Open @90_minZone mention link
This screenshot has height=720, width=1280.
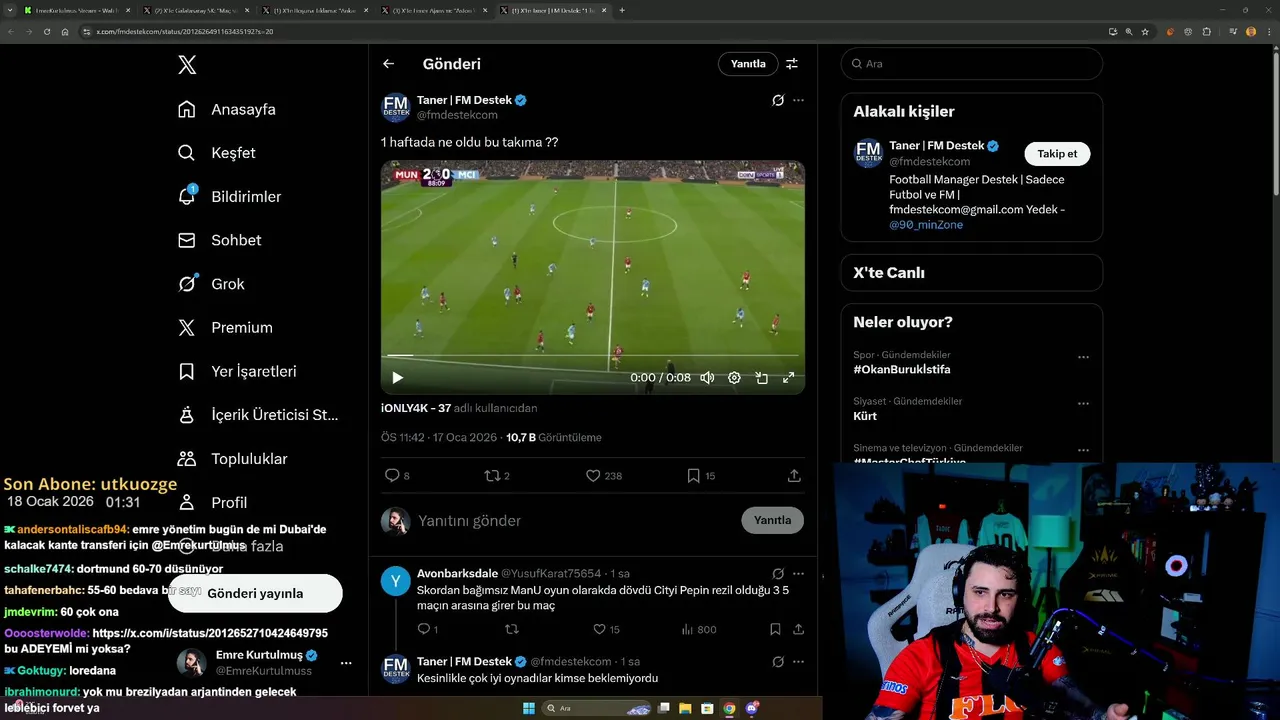[x=926, y=225]
